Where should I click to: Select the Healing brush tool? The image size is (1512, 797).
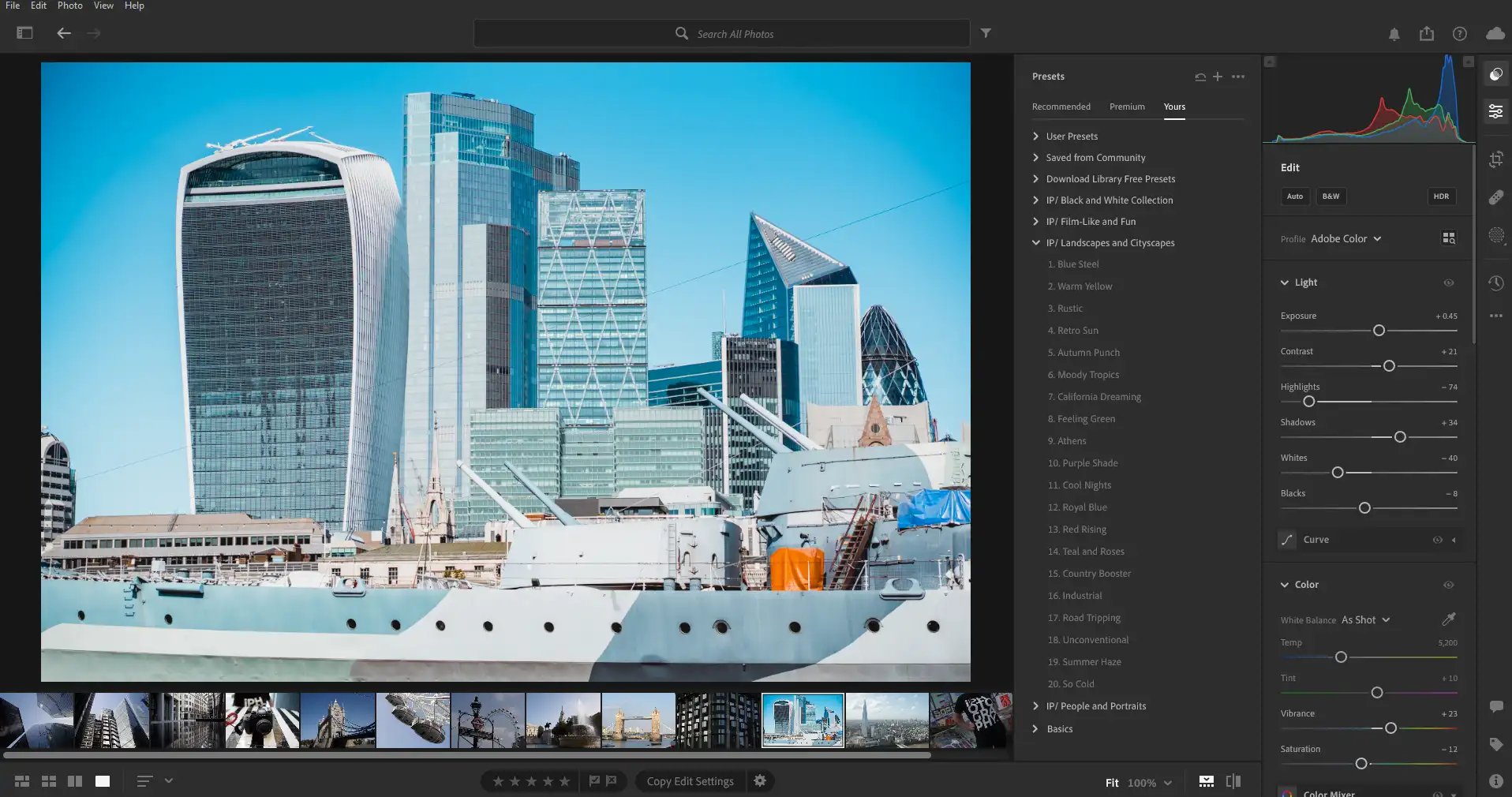pos(1495,197)
